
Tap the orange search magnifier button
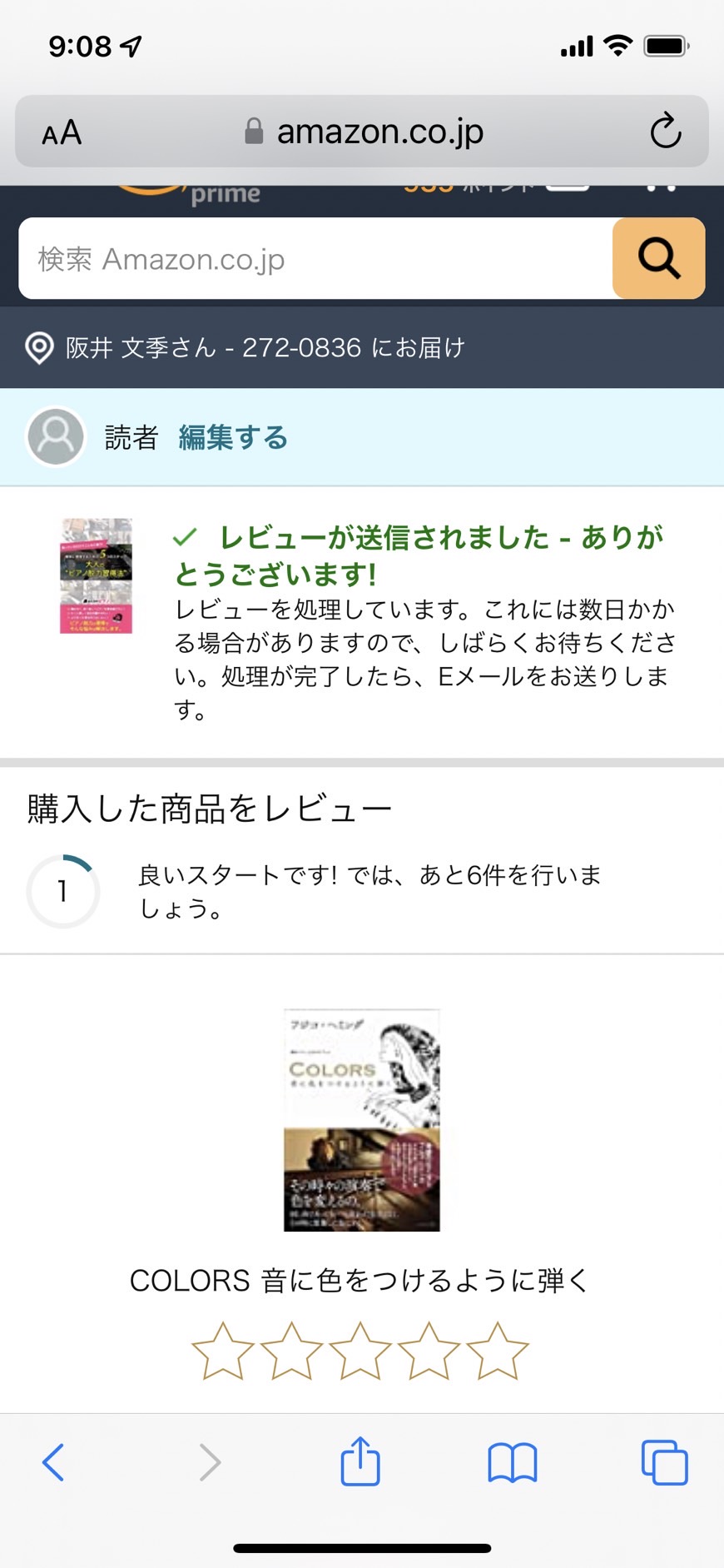(658, 258)
